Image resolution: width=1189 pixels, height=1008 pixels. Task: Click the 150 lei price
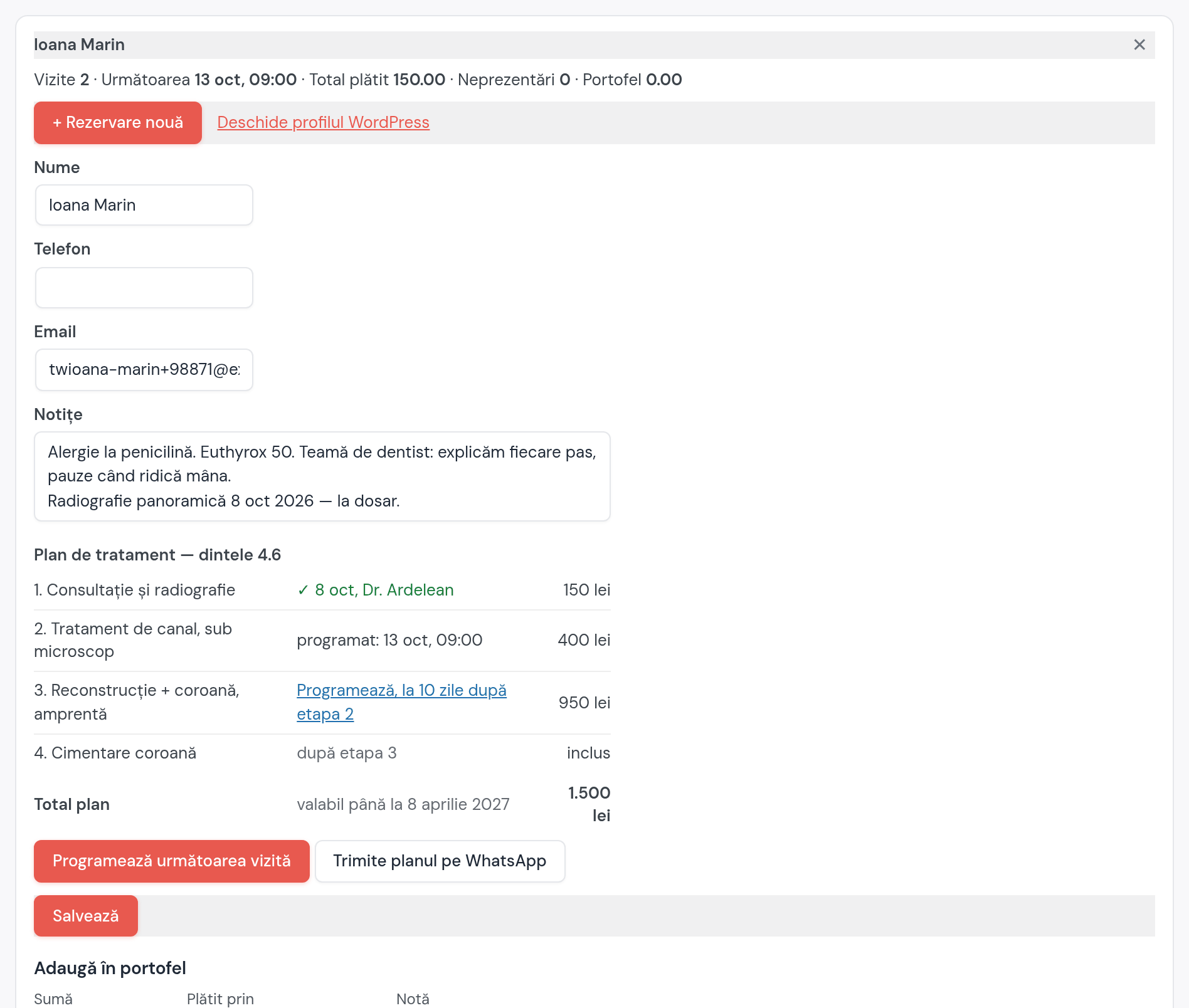(586, 590)
